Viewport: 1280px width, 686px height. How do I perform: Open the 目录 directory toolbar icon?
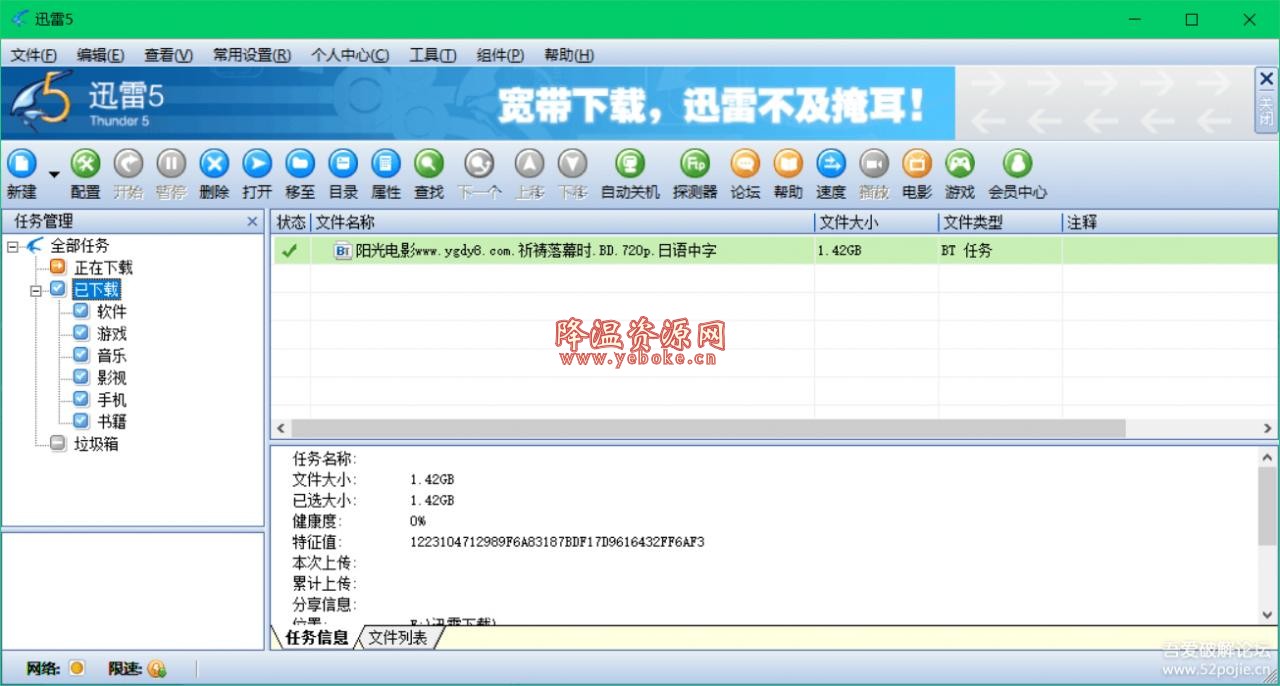click(x=343, y=163)
